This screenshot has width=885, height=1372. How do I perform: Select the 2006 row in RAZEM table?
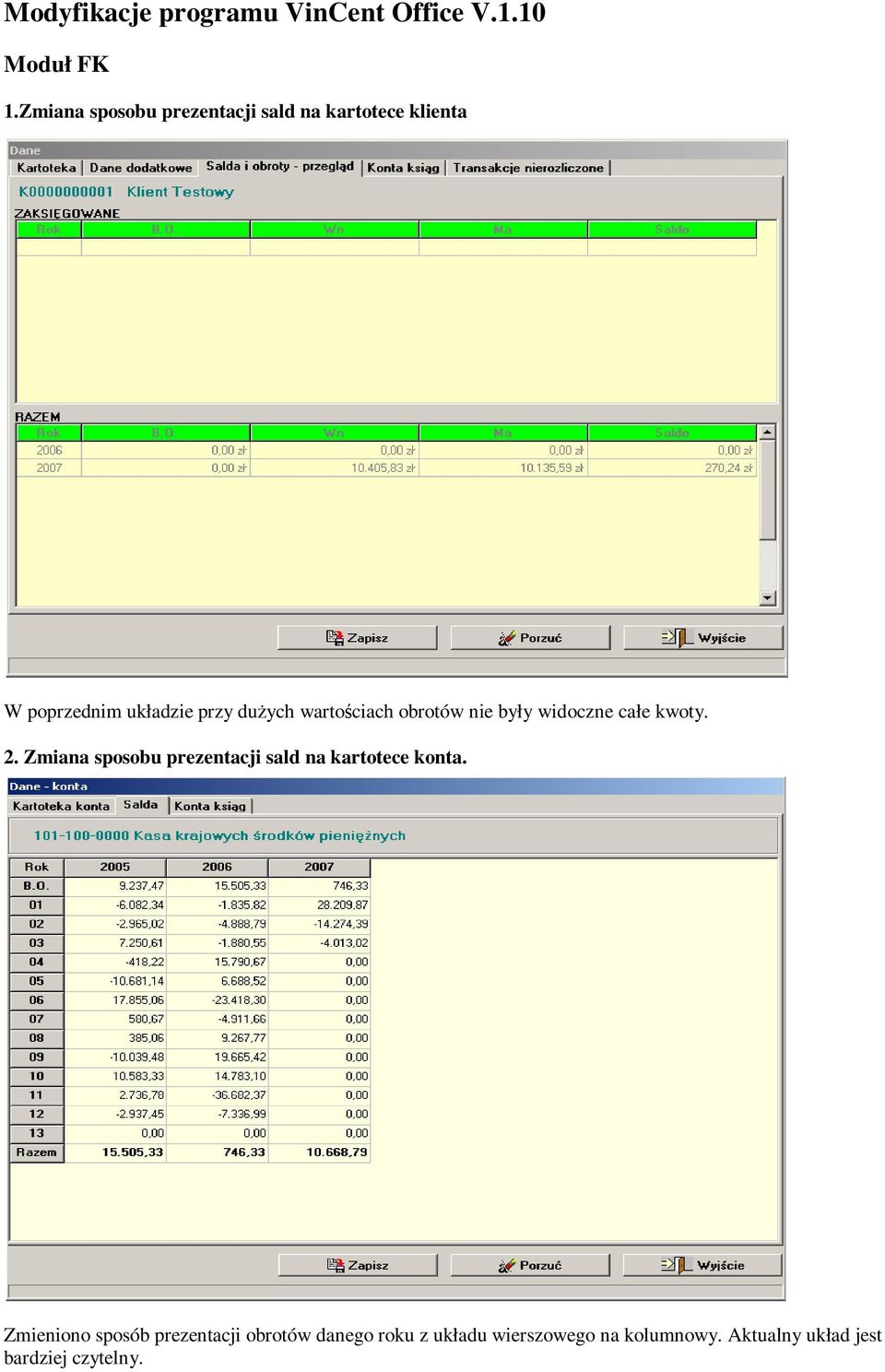coord(387,450)
